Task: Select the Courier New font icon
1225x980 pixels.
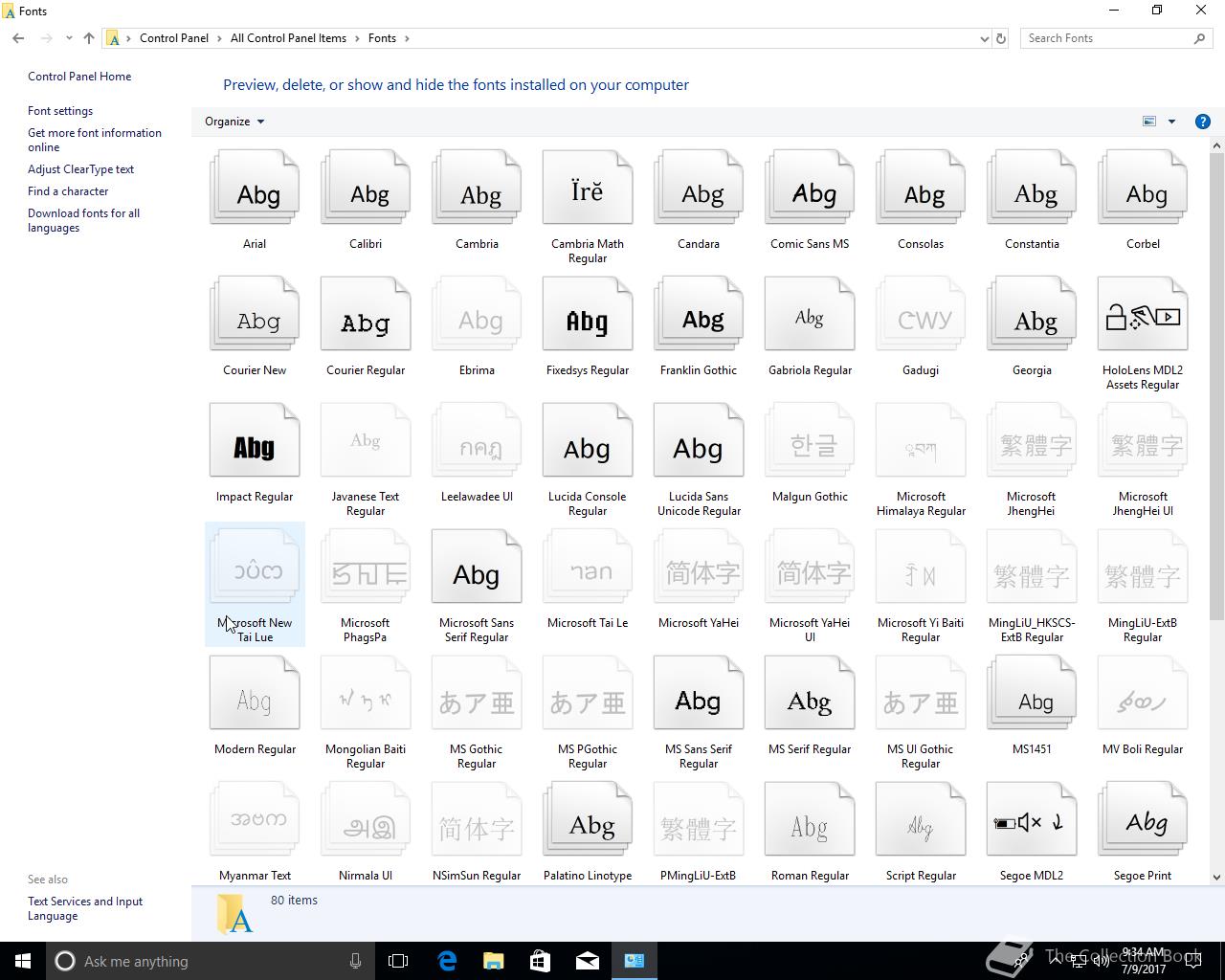Action: (x=255, y=314)
